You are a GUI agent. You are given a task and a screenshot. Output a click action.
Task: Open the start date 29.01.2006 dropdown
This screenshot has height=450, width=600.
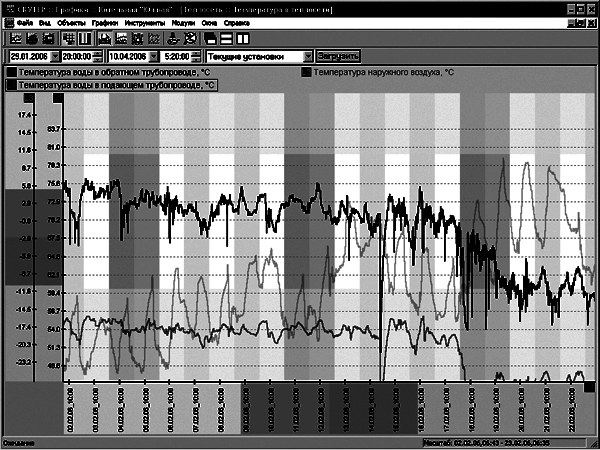(55, 57)
